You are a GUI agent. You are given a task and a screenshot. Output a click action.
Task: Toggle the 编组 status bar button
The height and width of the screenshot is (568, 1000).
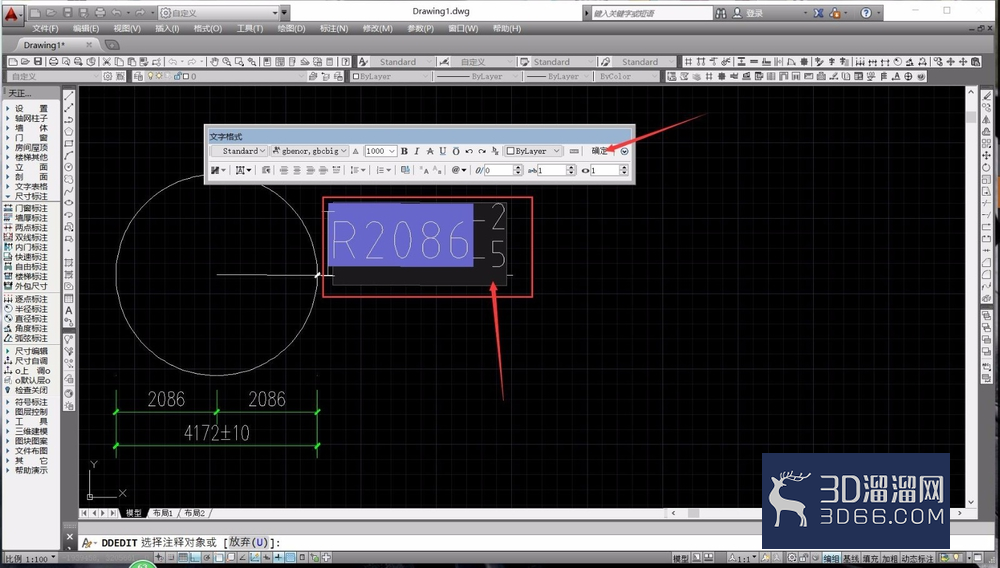(831, 558)
